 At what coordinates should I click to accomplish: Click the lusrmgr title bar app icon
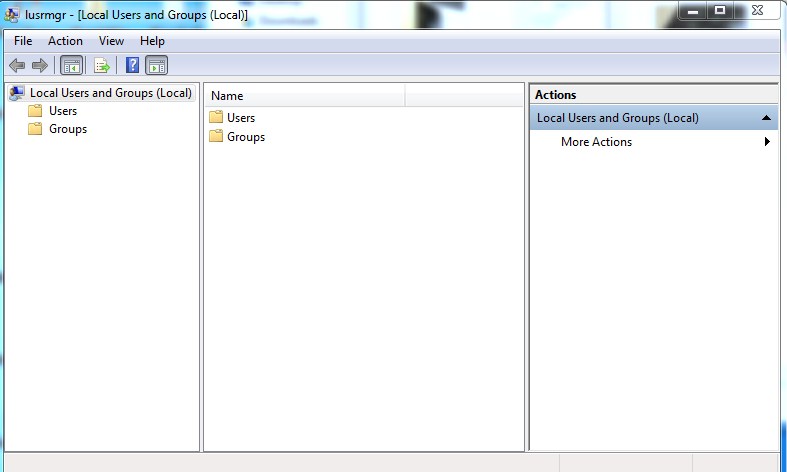pos(12,15)
